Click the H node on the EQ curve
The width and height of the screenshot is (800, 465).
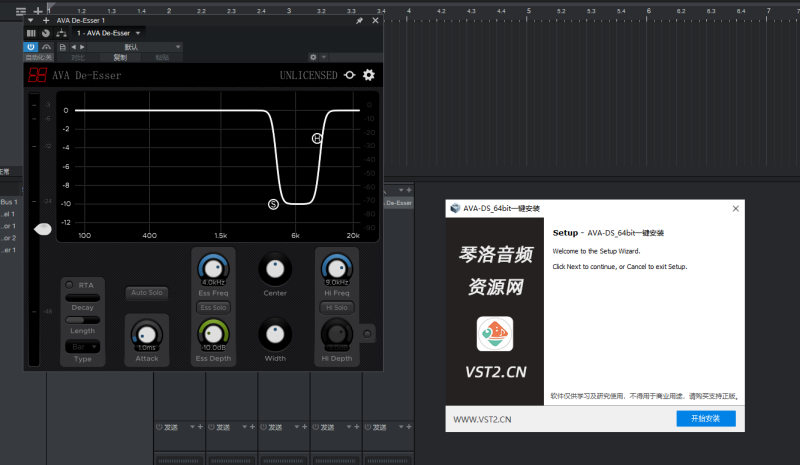coord(317,138)
